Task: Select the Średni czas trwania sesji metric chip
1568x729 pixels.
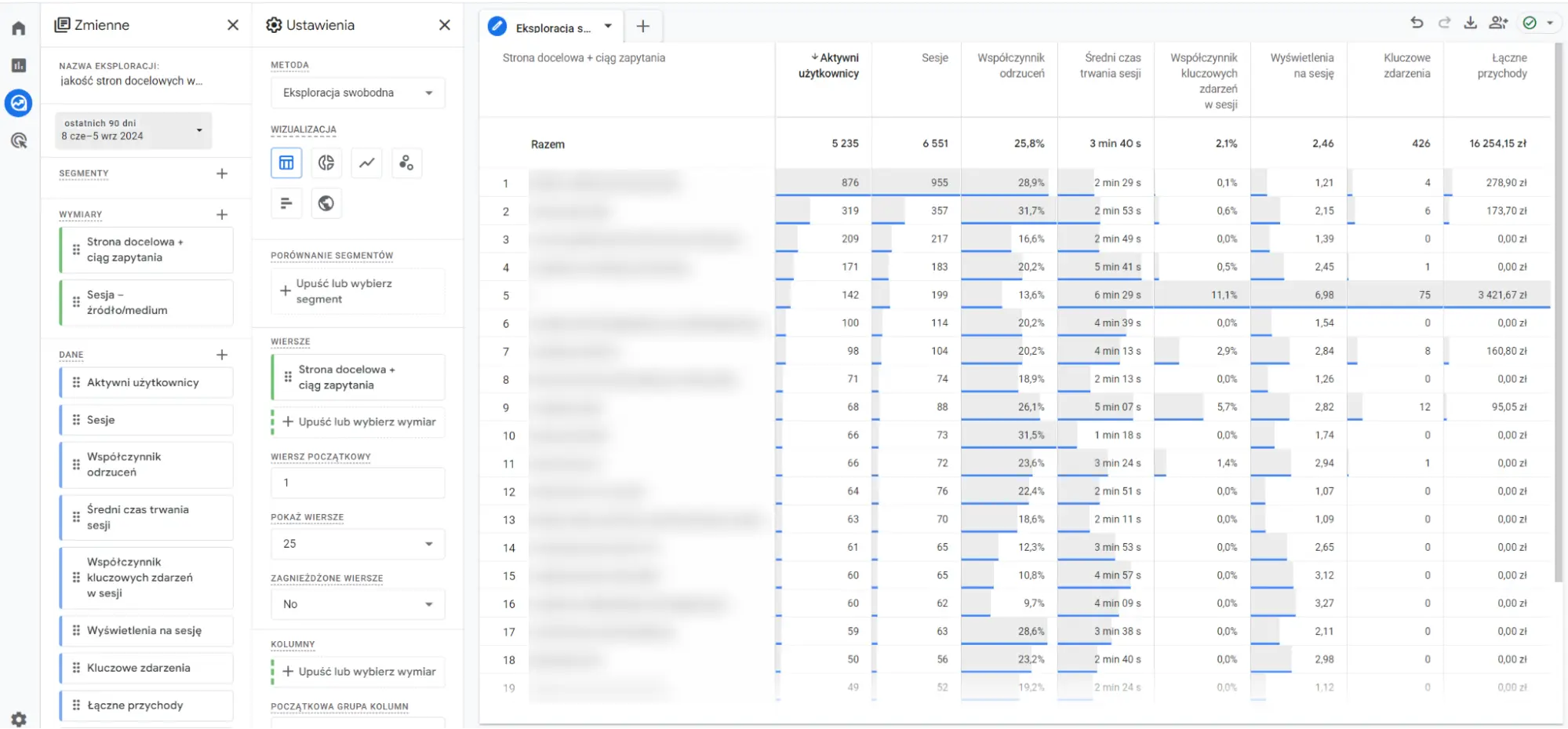Action: coord(147,517)
